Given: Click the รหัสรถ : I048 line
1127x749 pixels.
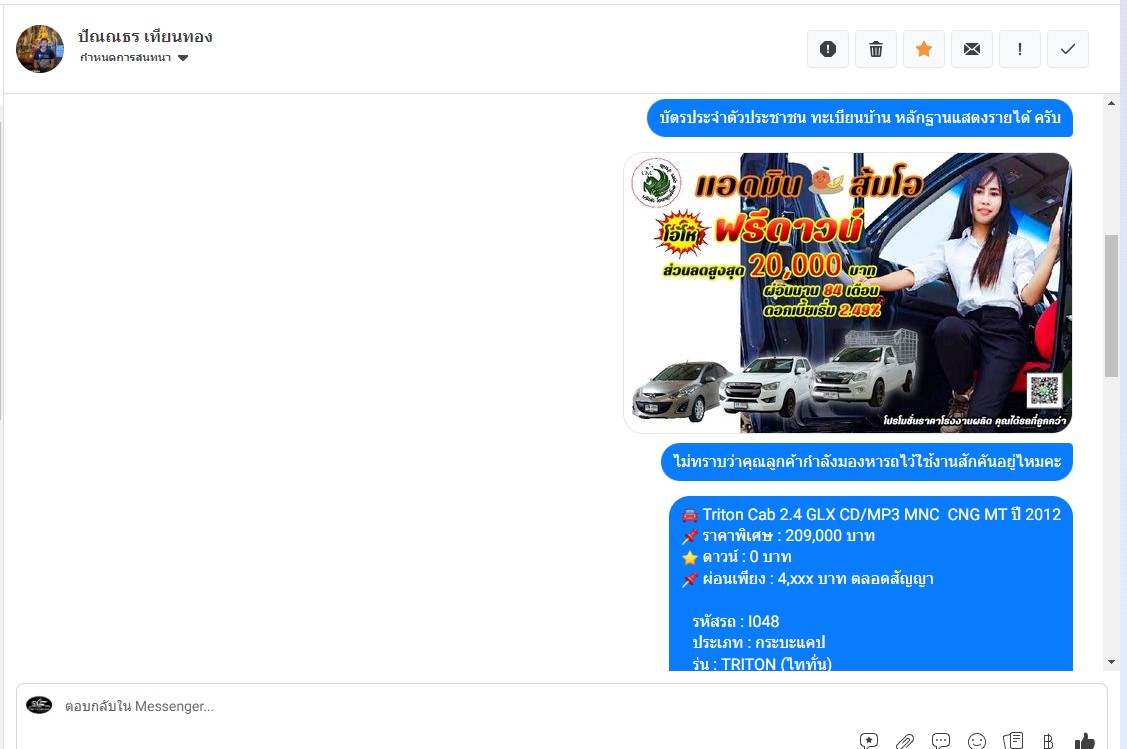Looking at the screenshot, I should [736, 622].
